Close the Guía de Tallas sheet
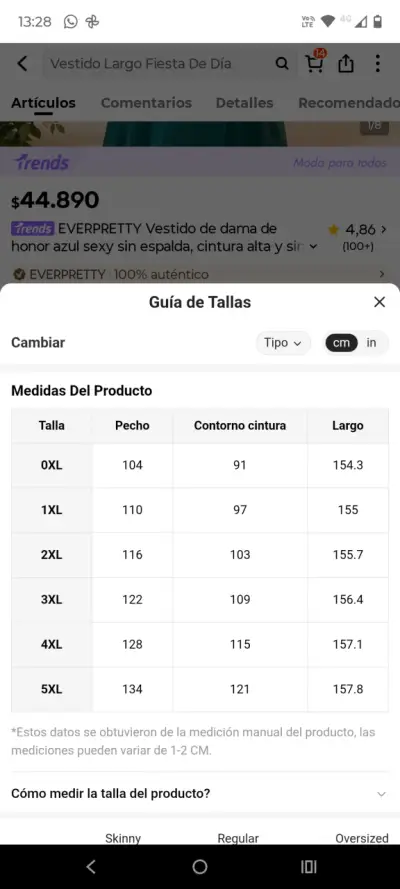This screenshot has width=400, height=889. point(380,302)
